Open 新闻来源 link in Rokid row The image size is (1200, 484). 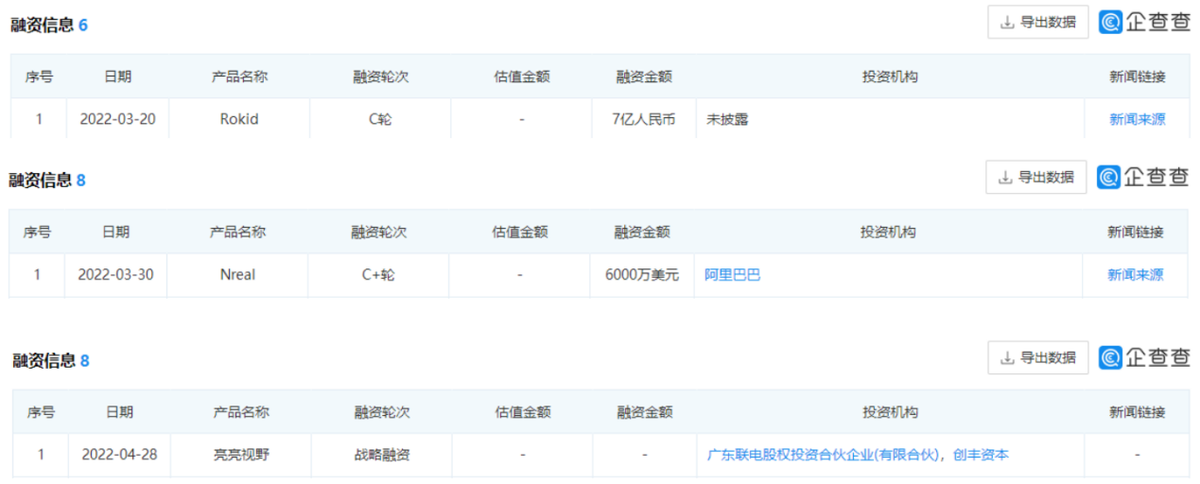pyautogui.click(x=1137, y=119)
